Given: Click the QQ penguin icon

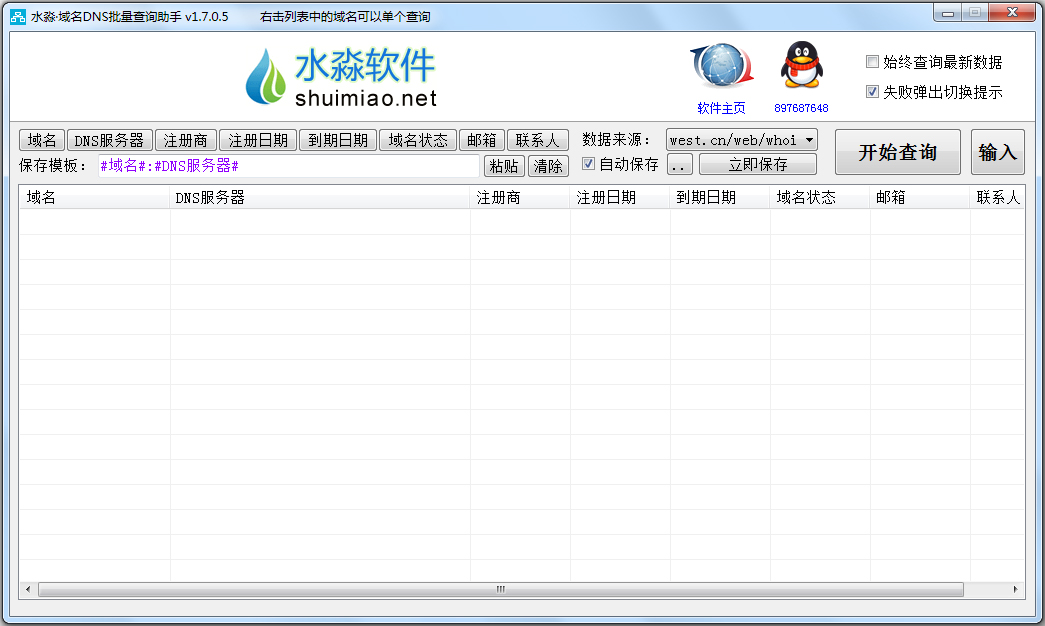Looking at the screenshot, I should 802,65.
